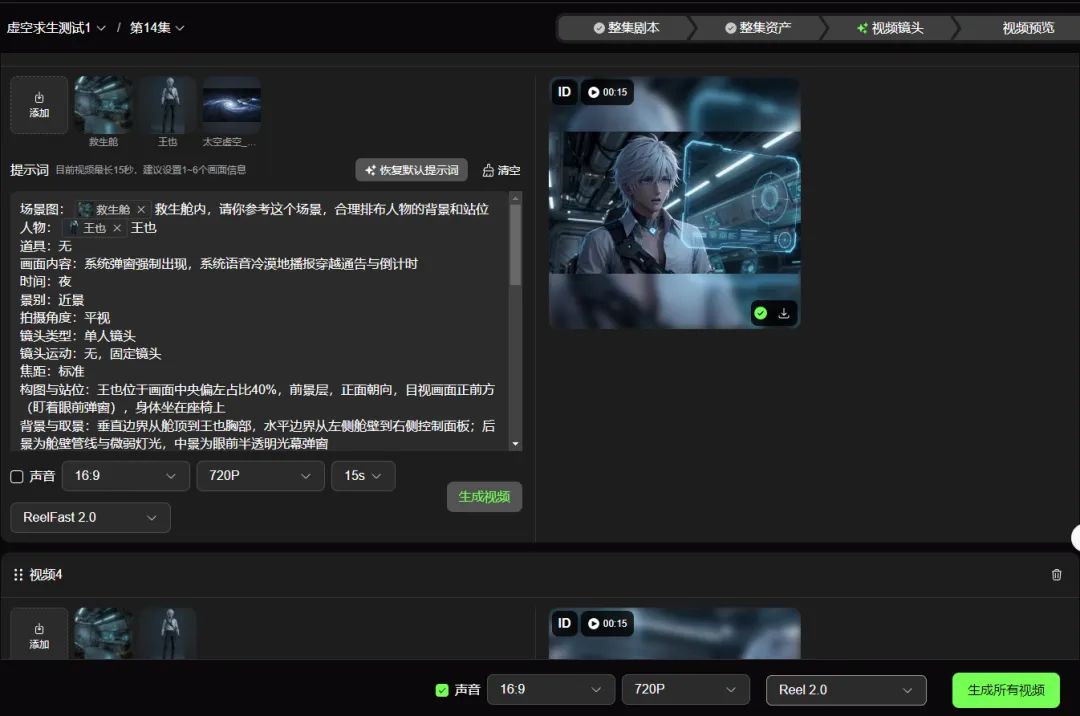1080x716 pixels.
Task: Click the 生成视频 button
Action: [484, 496]
